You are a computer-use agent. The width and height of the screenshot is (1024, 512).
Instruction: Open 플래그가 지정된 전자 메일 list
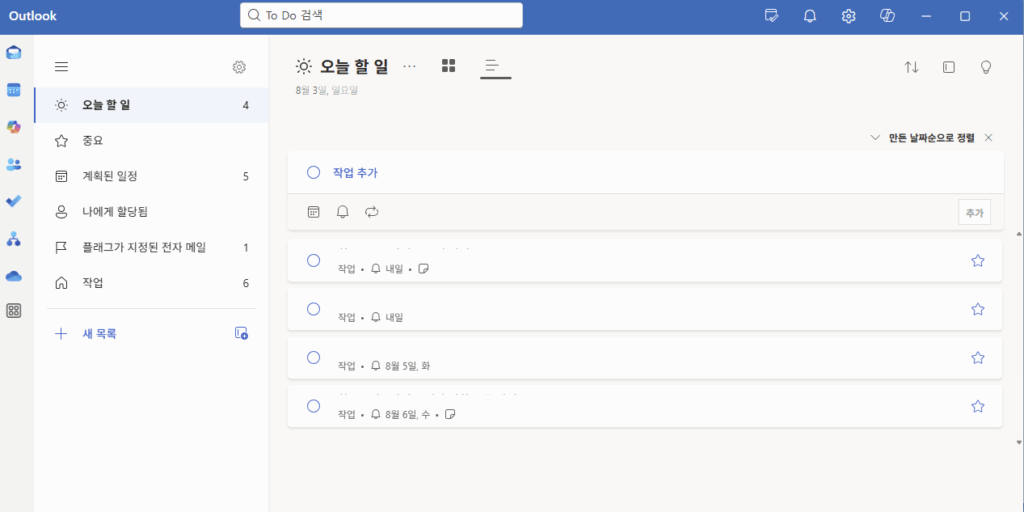point(152,248)
